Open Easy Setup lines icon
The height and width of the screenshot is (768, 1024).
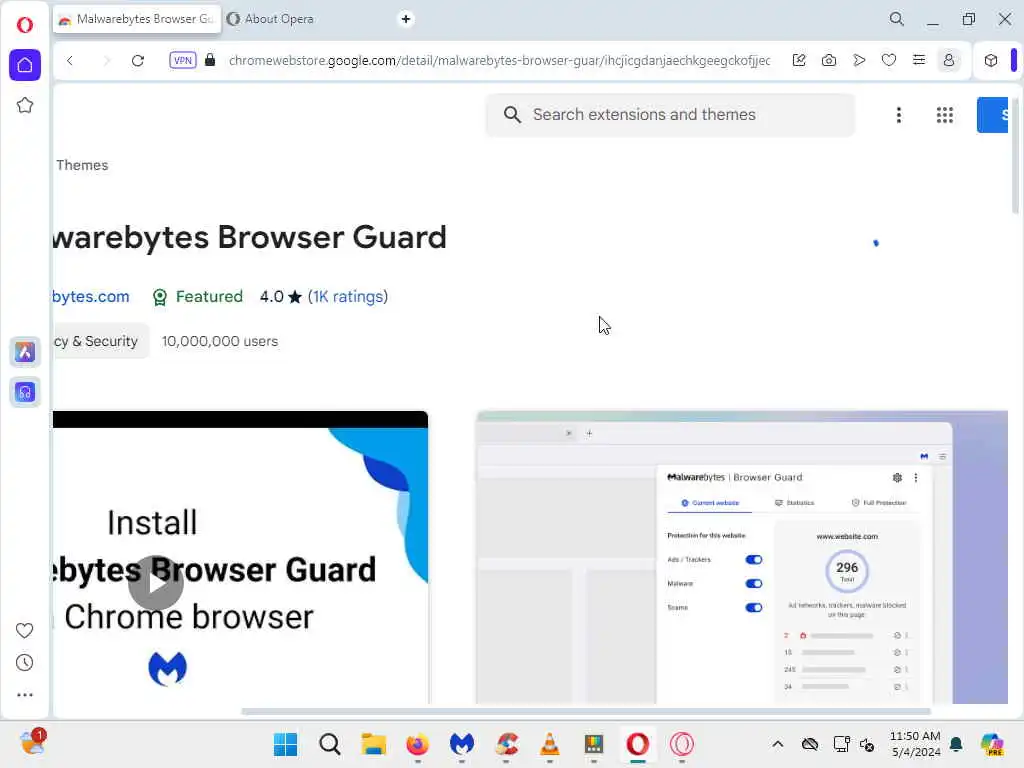(919, 60)
